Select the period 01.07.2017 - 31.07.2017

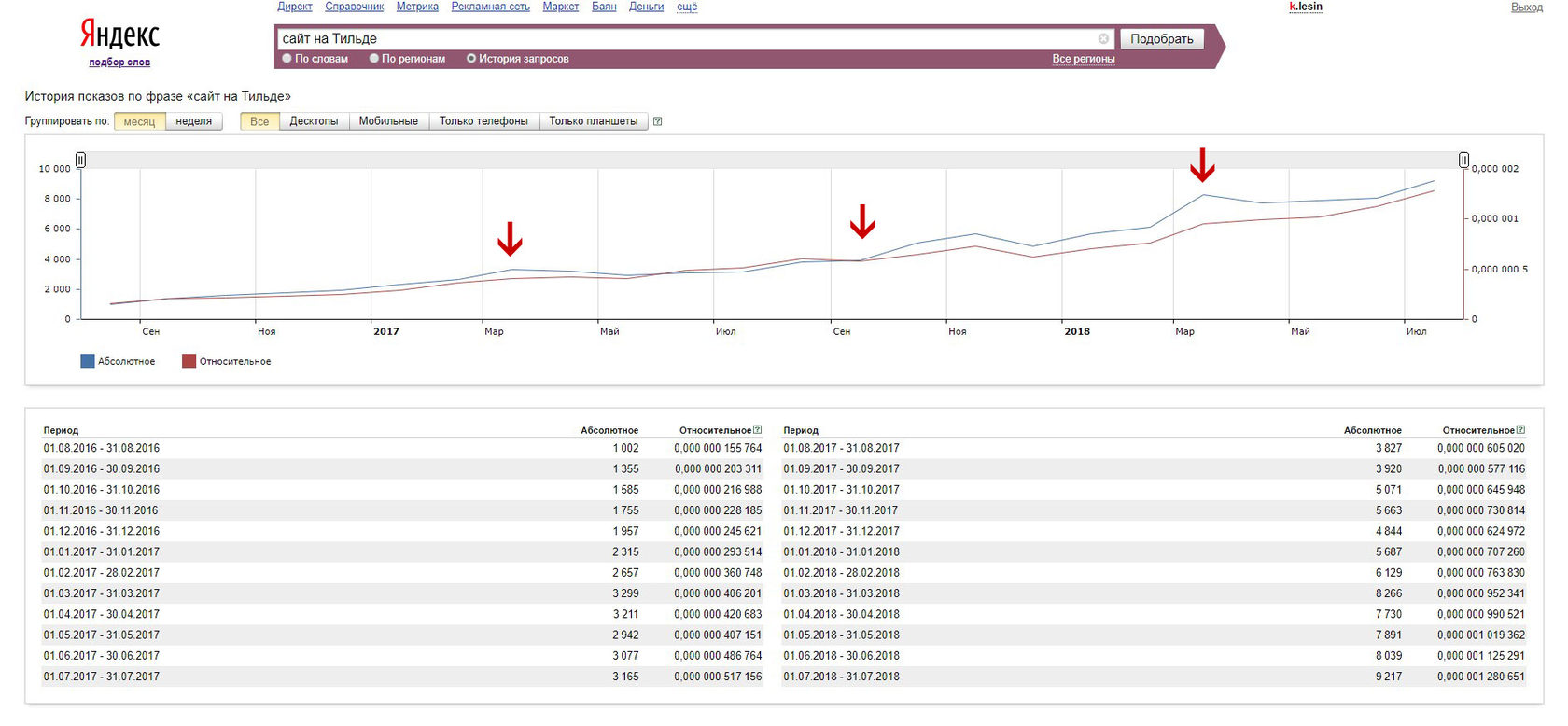[102, 677]
